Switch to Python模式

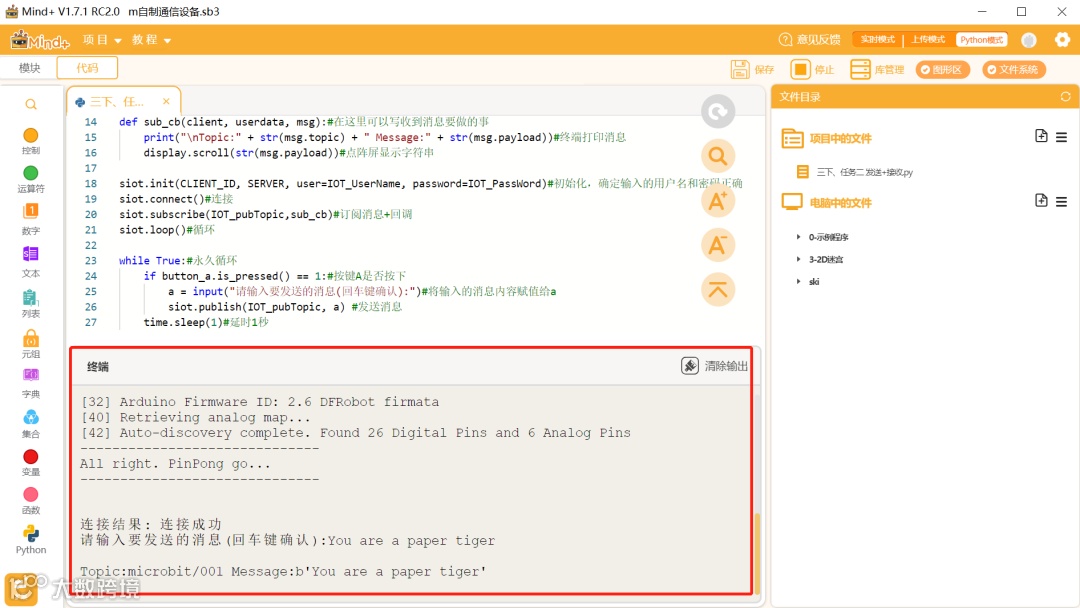coord(982,39)
